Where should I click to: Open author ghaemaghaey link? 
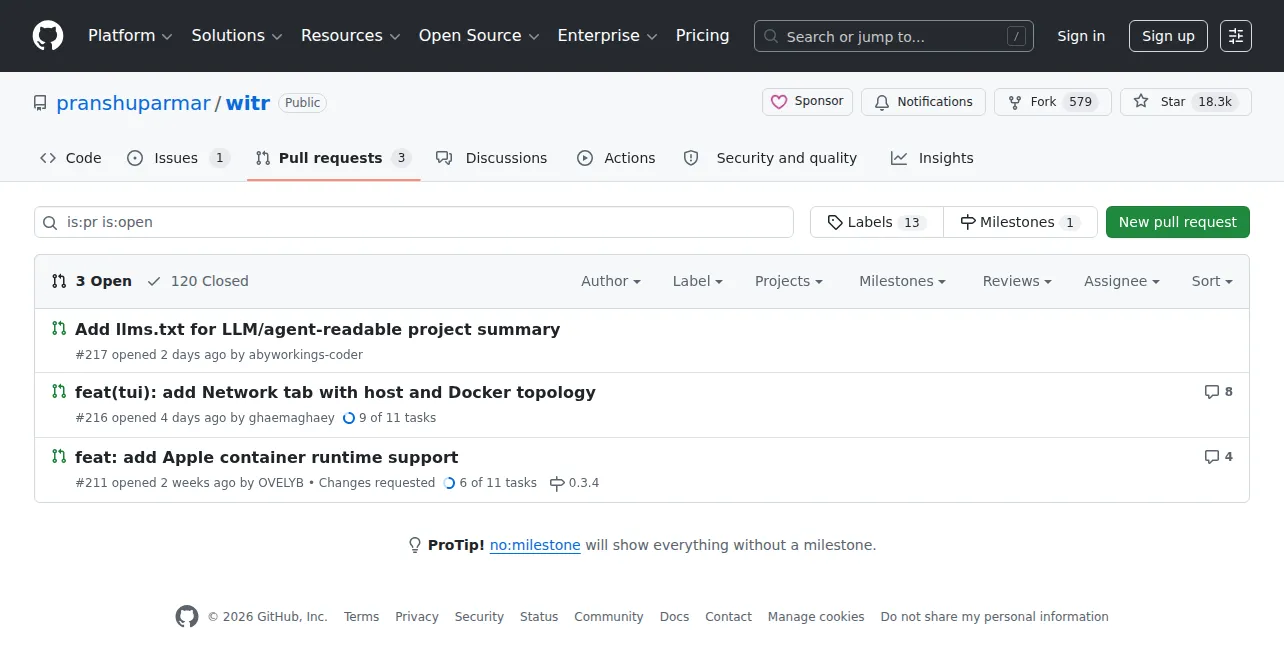292,418
